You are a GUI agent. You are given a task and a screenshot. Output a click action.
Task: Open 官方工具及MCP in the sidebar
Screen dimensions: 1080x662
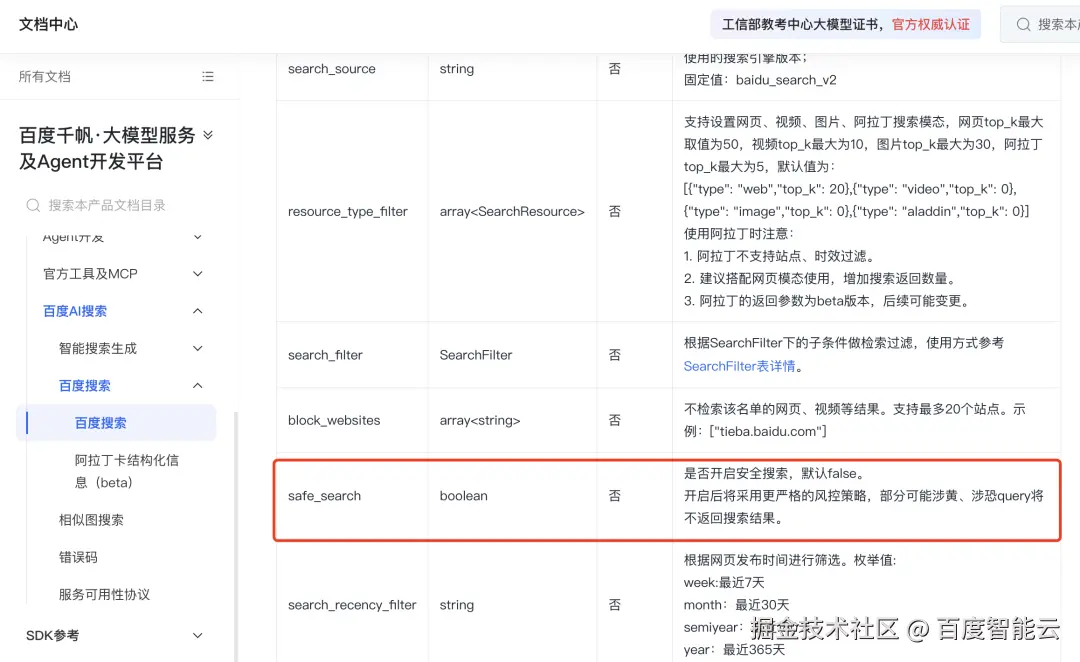click(90, 274)
